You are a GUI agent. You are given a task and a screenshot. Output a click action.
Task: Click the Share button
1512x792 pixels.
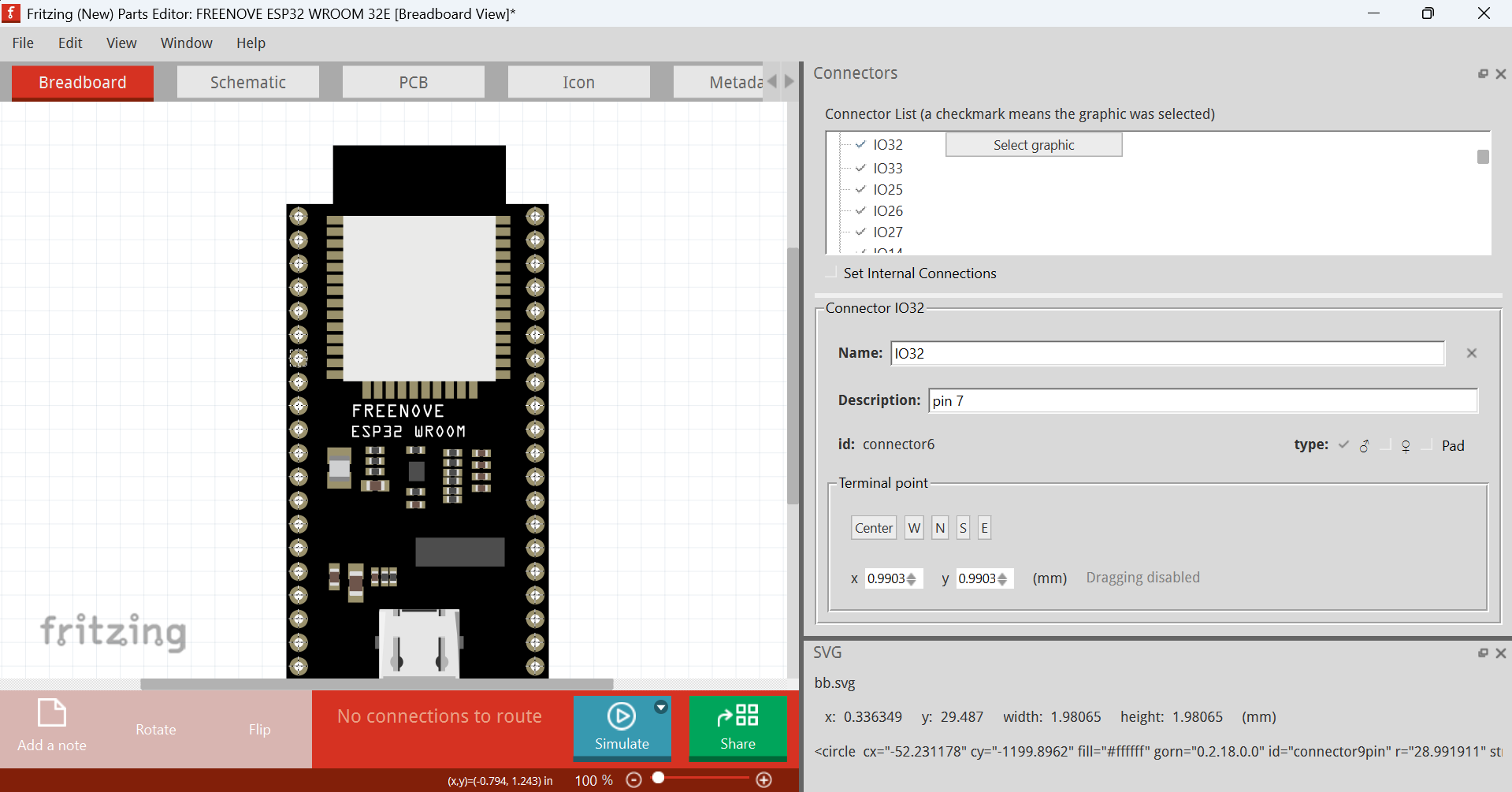[x=738, y=727]
